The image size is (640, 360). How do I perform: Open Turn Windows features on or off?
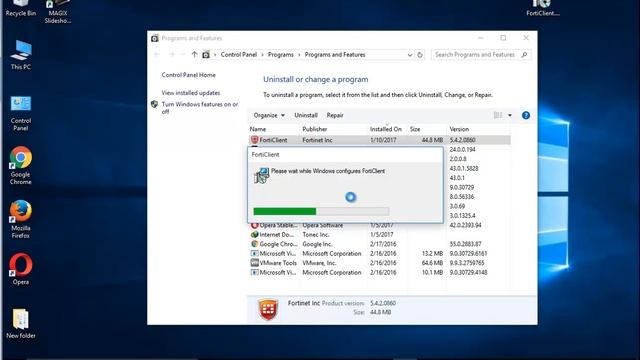pyautogui.click(x=200, y=108)
